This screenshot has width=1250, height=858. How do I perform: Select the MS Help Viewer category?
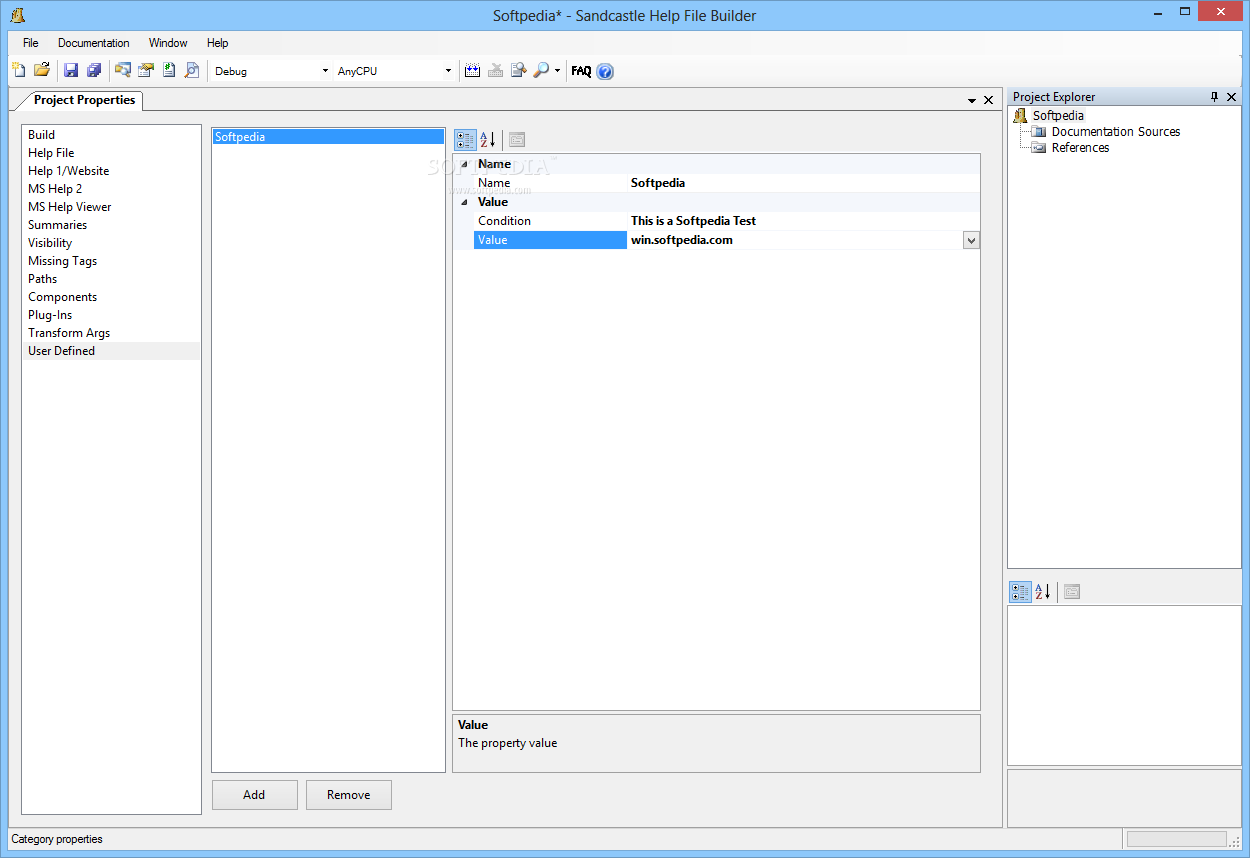(111, 207)
